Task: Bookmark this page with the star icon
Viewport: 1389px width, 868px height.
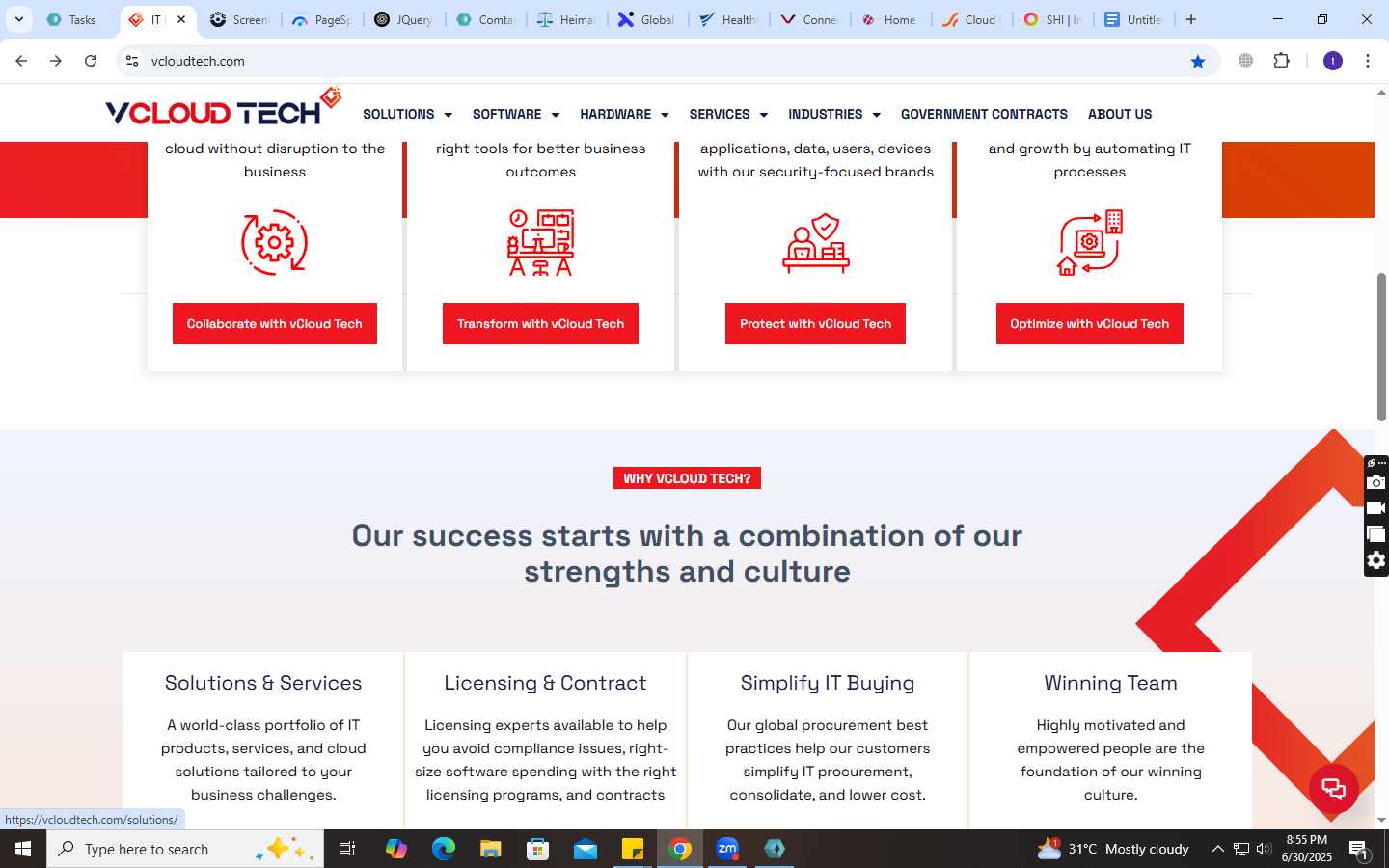Action: (1198, 61)
